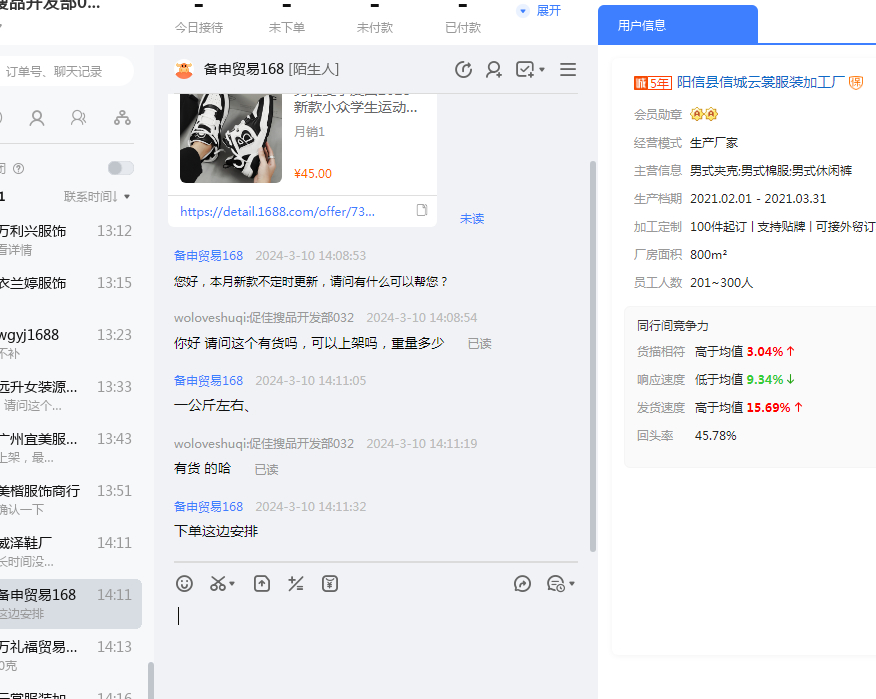Image resolution: width=876 pixels, height=699 pixels.
Task: Open dropdown next to chat history clock icon
Action: coord(572,584)
